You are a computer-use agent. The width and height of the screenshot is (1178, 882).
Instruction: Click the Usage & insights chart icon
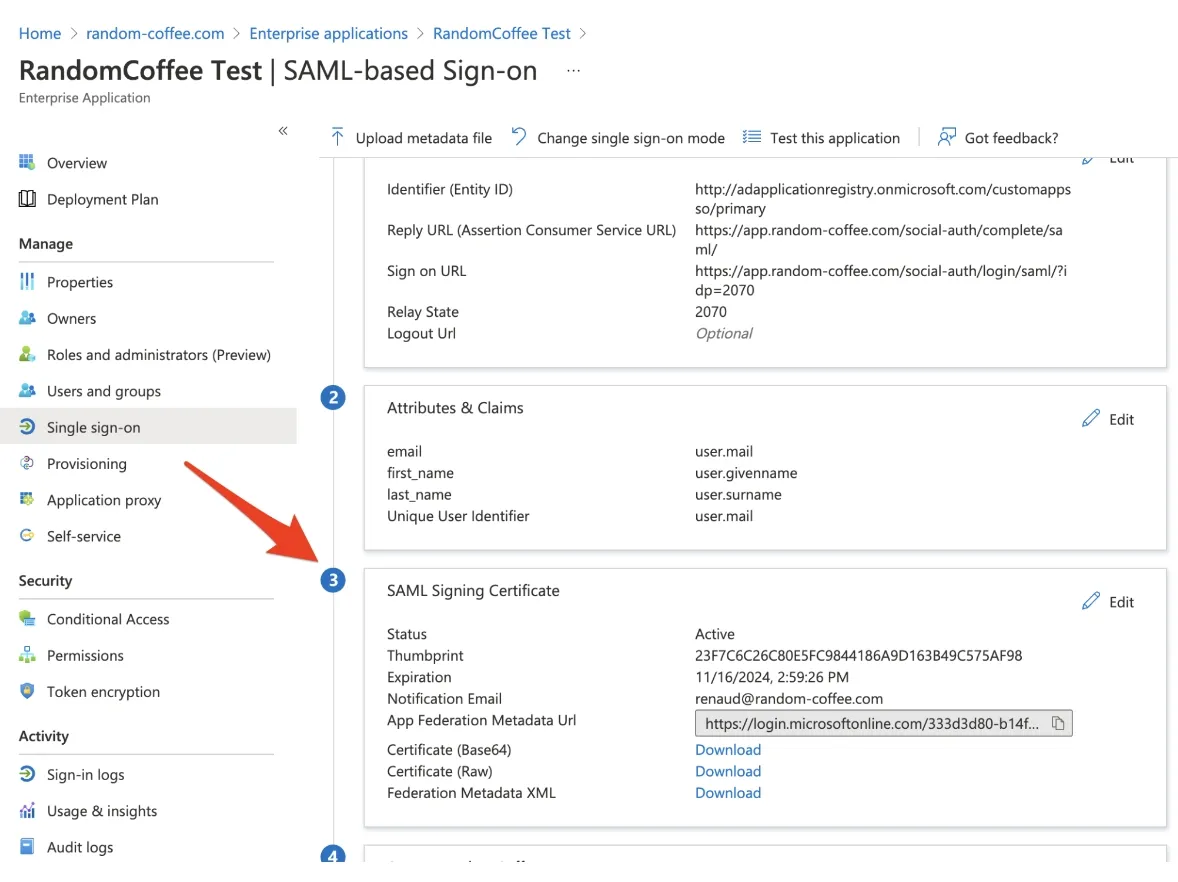27,811
